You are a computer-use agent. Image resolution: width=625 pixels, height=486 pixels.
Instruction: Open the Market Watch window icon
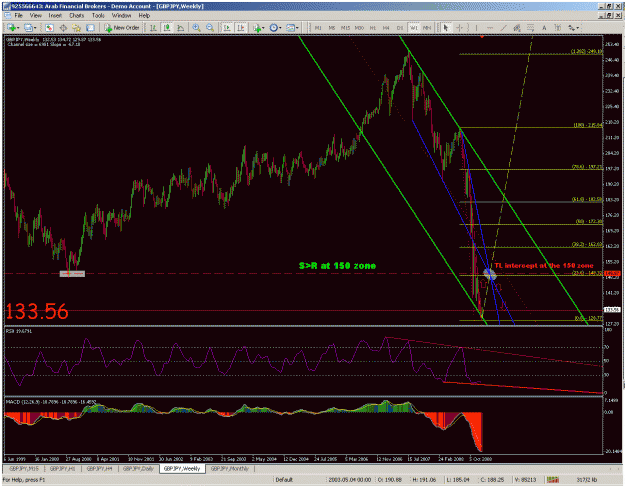click(49, 28)
